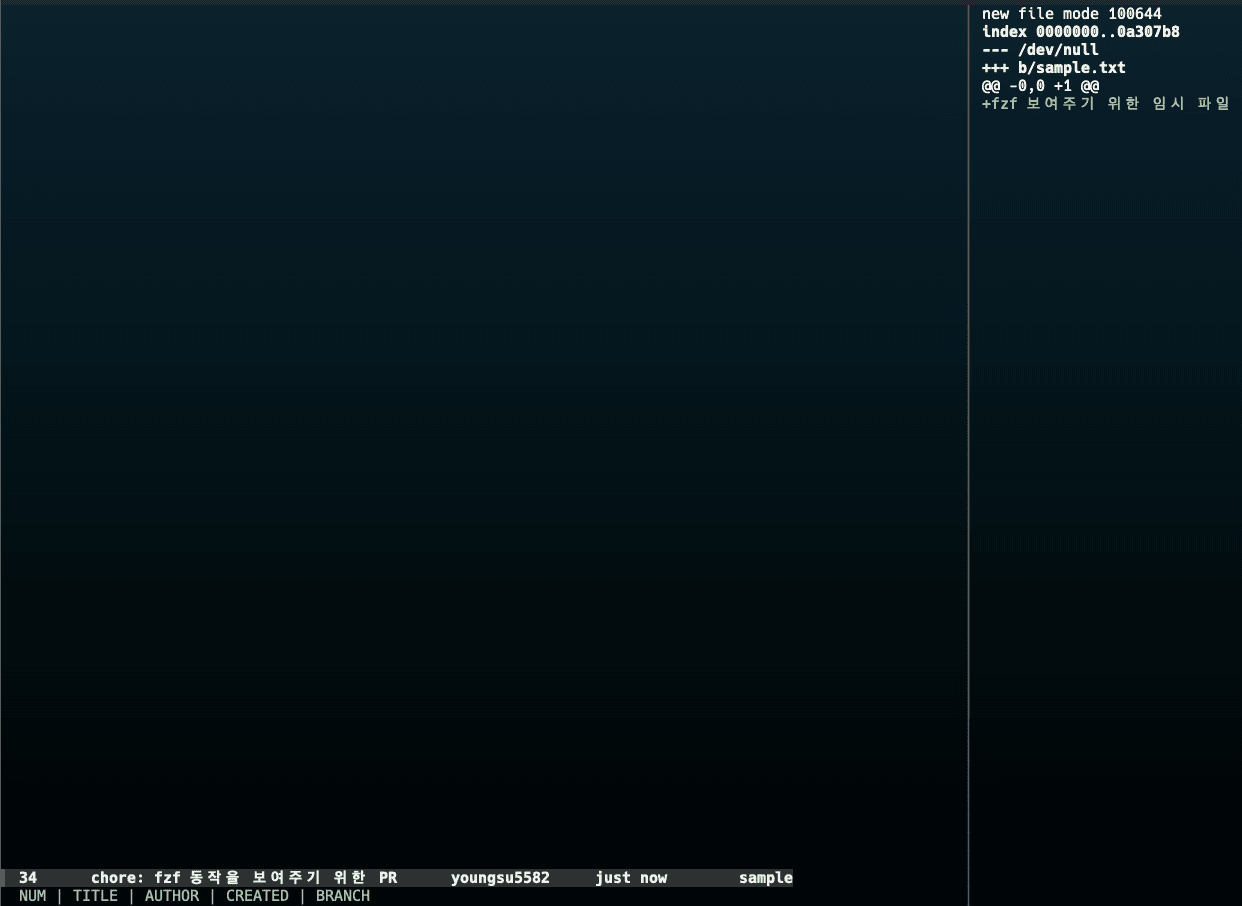Click the "sample" branch name in the row
Viewport: 1242px width, 906px height.
[765, 878]
